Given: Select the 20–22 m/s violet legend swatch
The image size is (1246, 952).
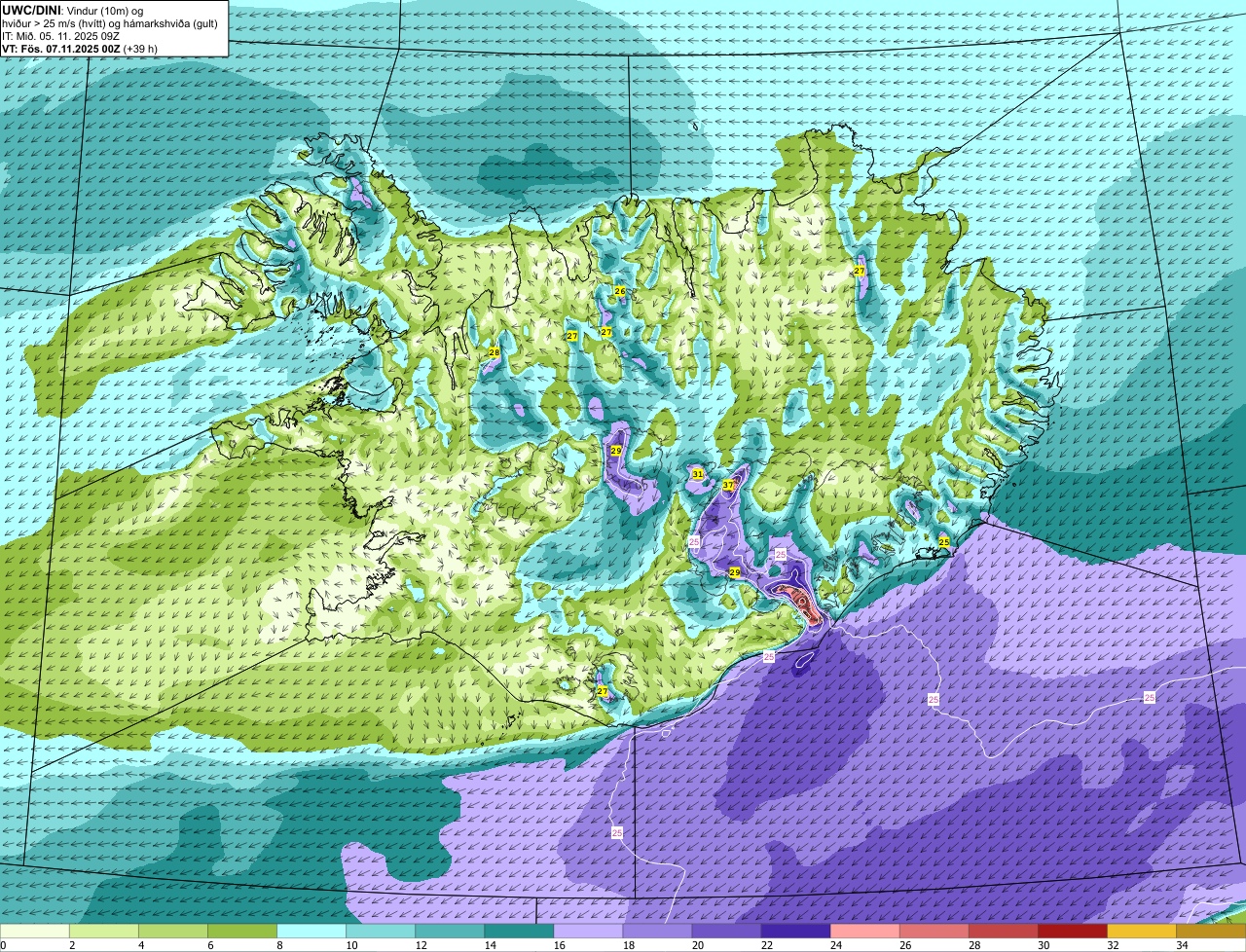Looking at the screenshot, I should (726, 932).
